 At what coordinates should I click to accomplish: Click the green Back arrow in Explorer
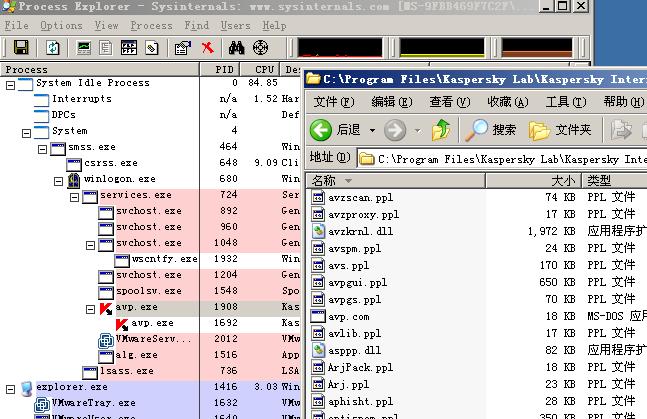[x=321, y=130]
